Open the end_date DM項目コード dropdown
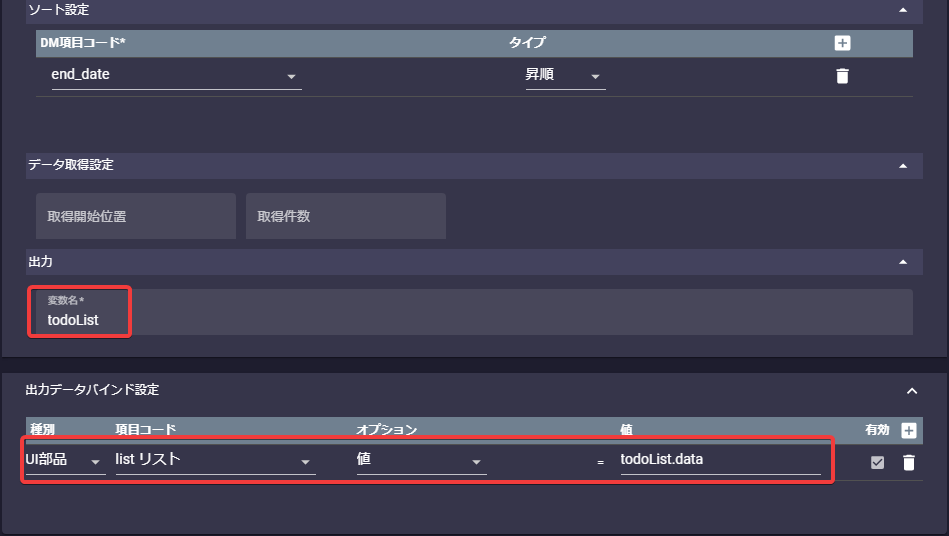 pyautogui.click(x=176, y=75)
